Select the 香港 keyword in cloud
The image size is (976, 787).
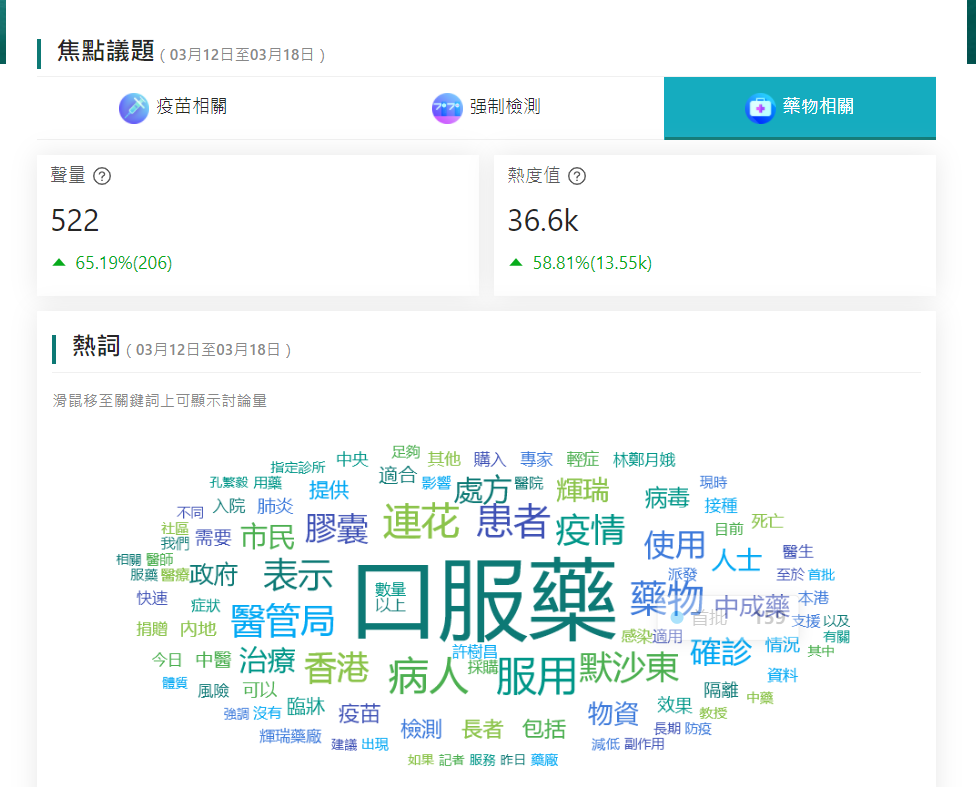(336, 668)
